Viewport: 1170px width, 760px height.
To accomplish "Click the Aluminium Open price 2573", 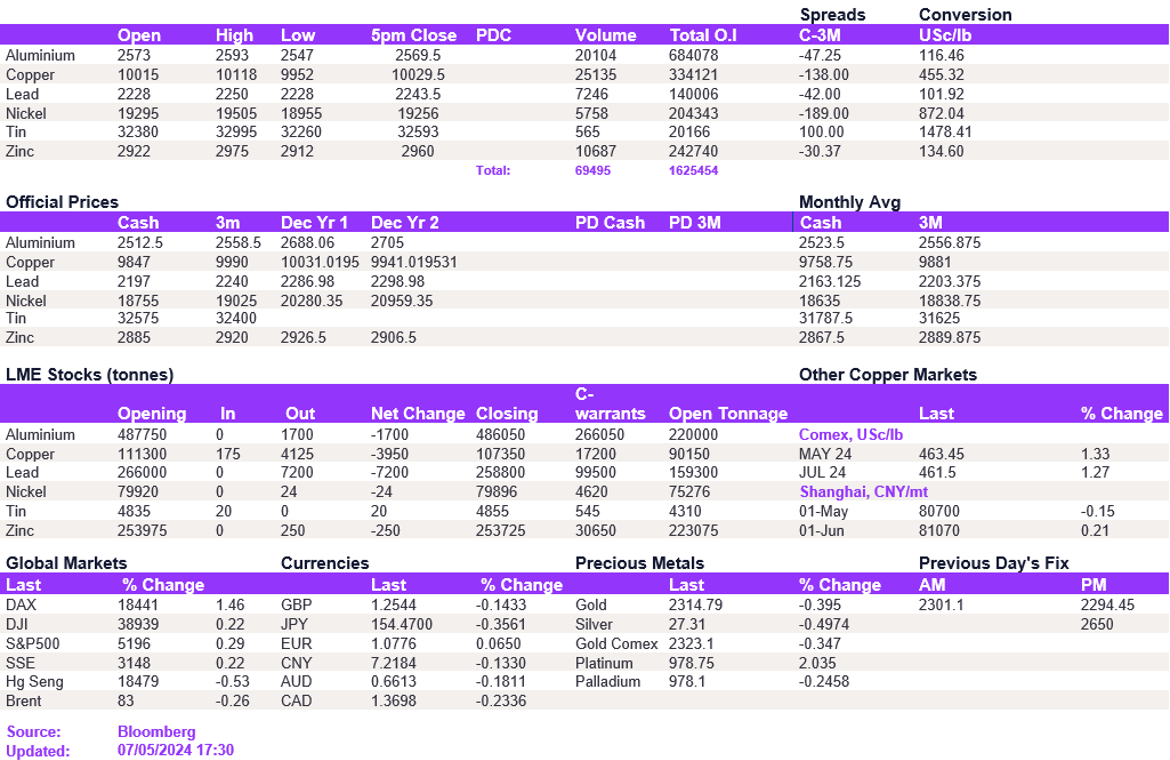I will tap(134, 56).
